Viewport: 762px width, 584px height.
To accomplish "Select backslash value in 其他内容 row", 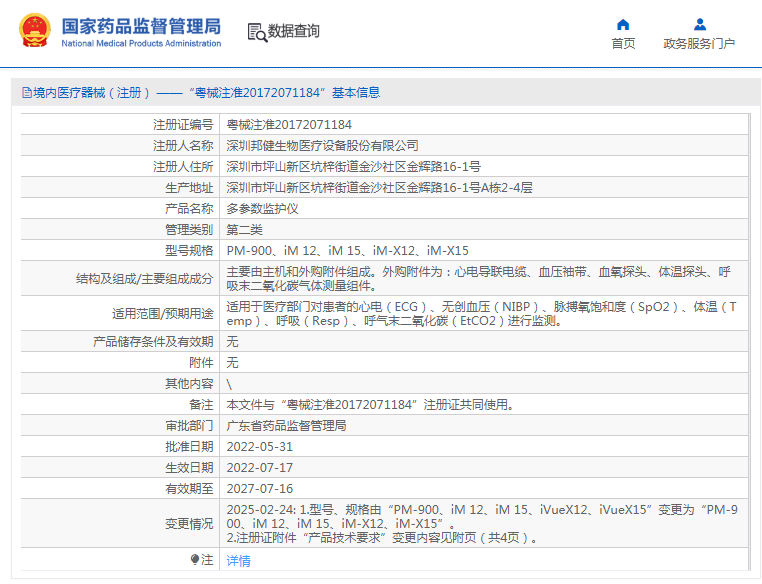I will 229,384.
